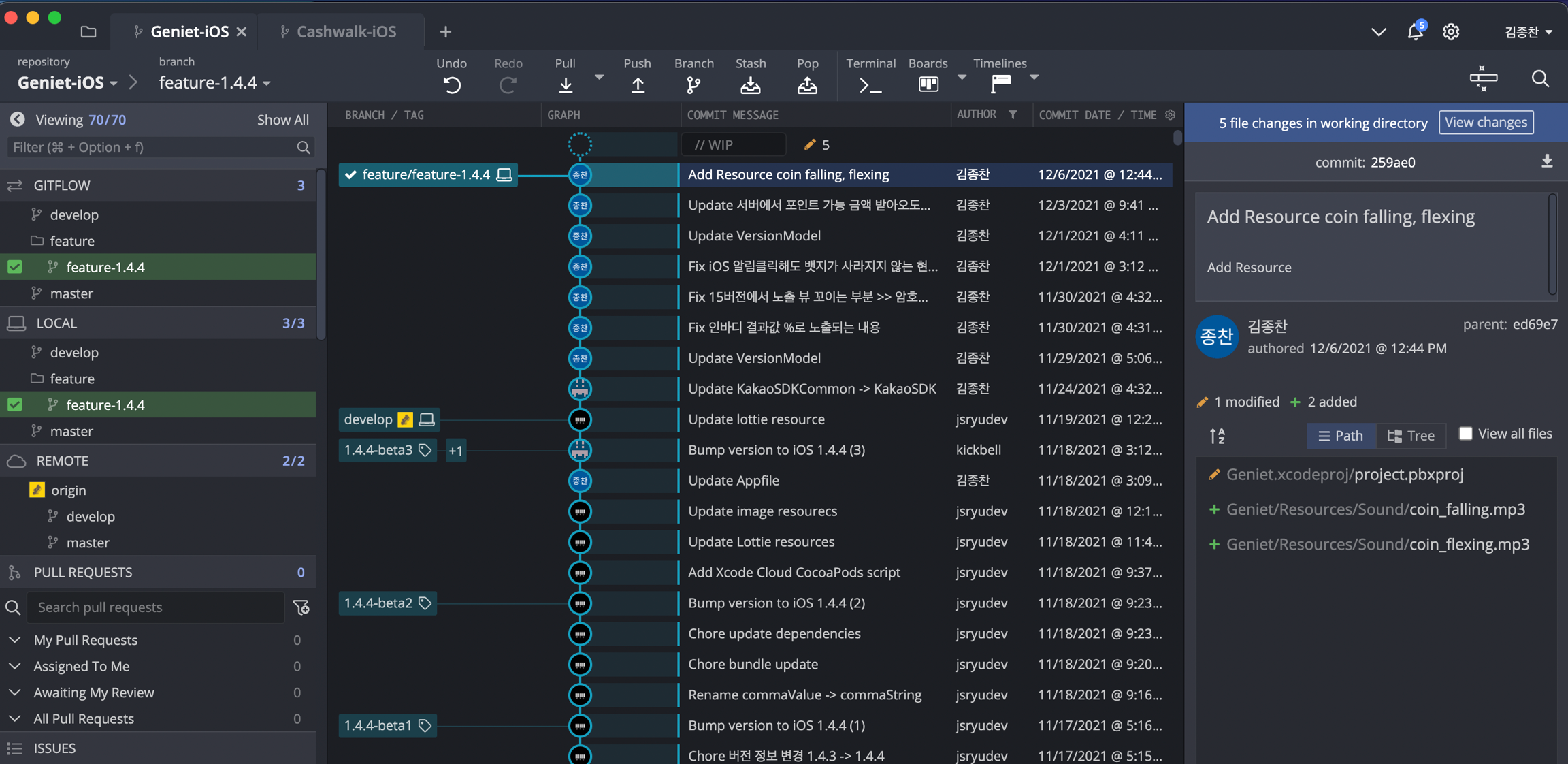Screen dimensions: 1568x764
Task: Expand the My Pull Requests section
Action: [15, 640]
